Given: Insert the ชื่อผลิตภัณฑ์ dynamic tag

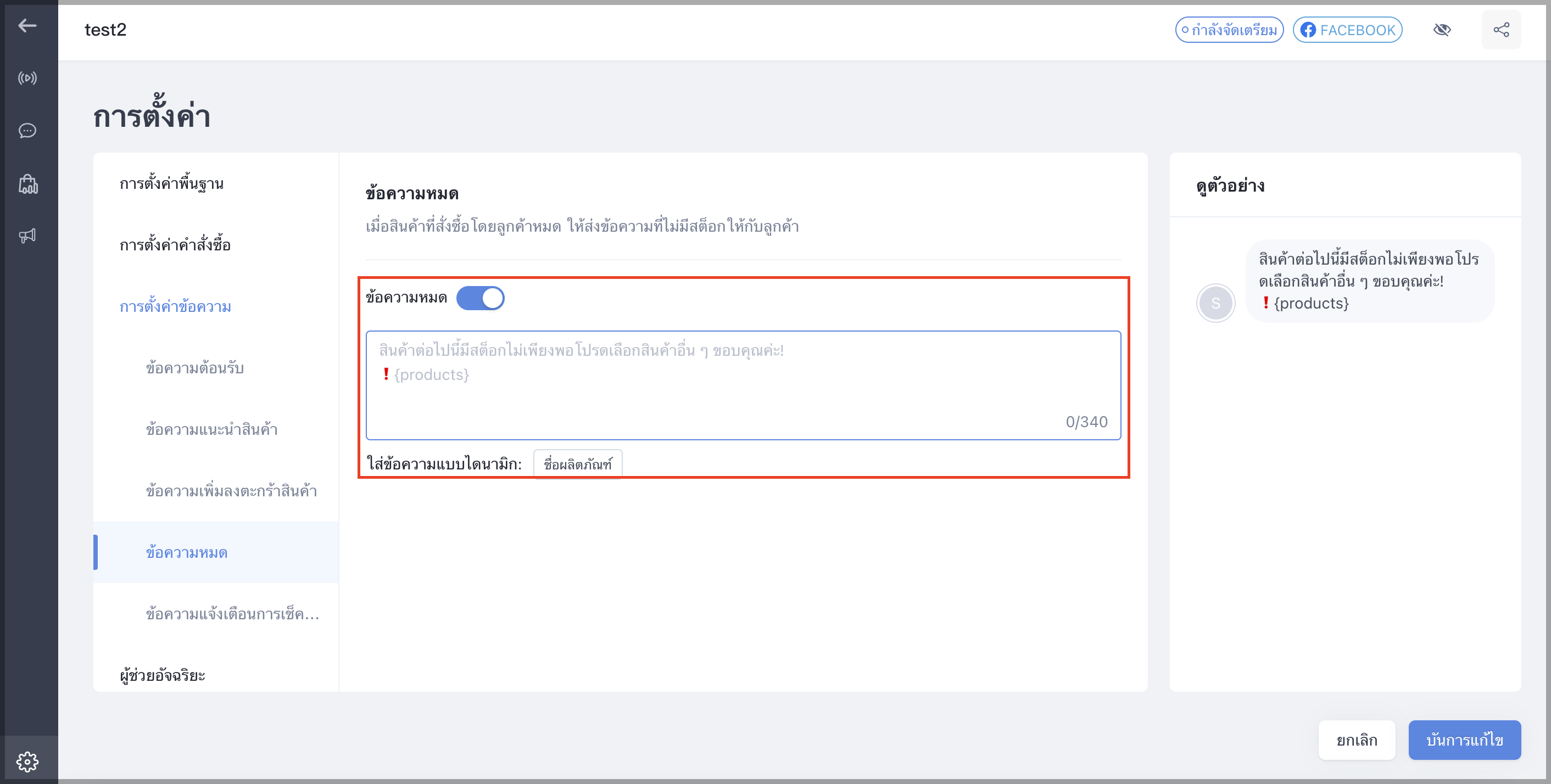Looking at the screenshot, I should click(577, 463).
